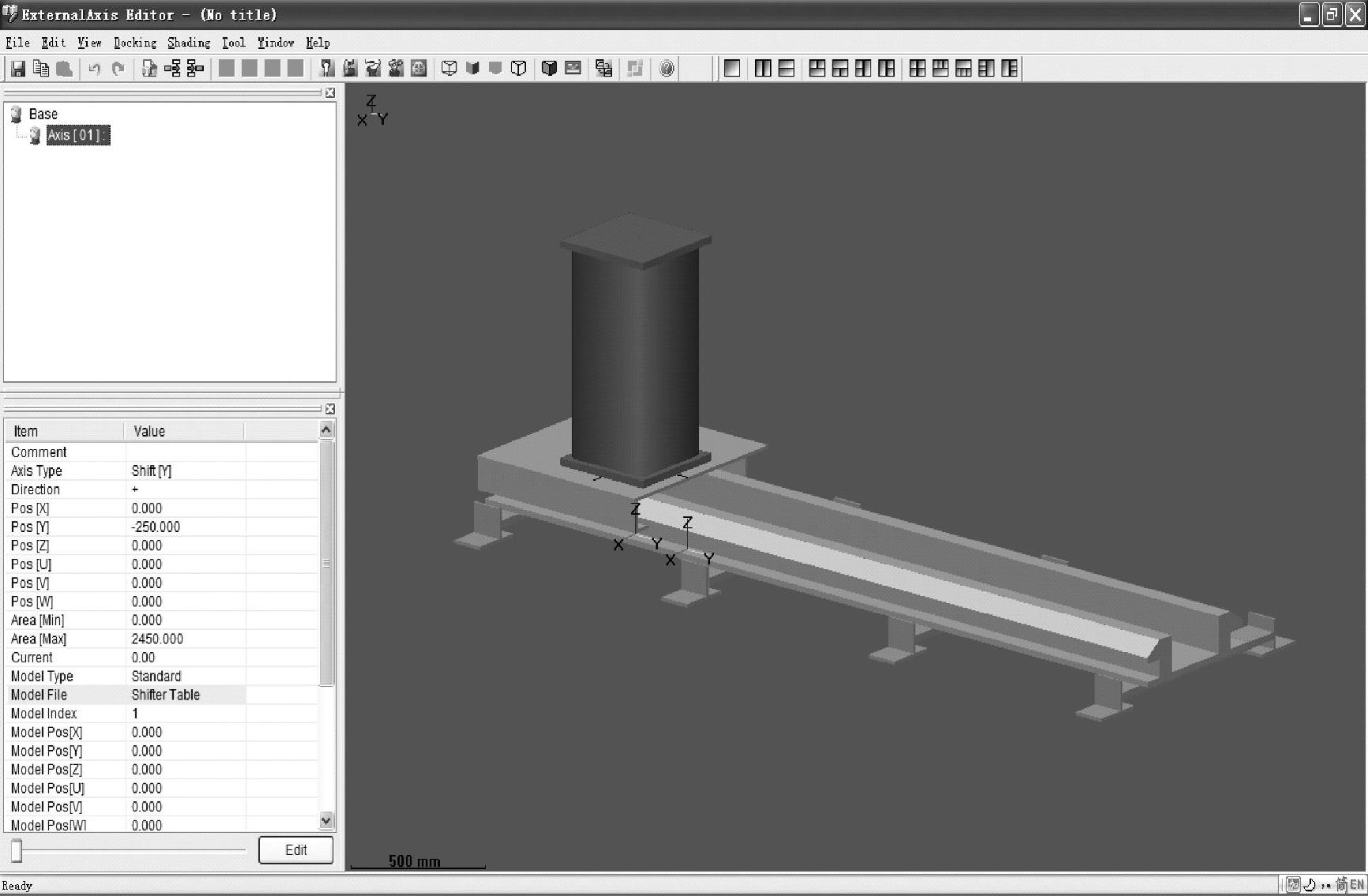This screenshot has width=1368, height=896.
Task: Choose the two vertical panes layout icon
Action: [x=763, y=69]
